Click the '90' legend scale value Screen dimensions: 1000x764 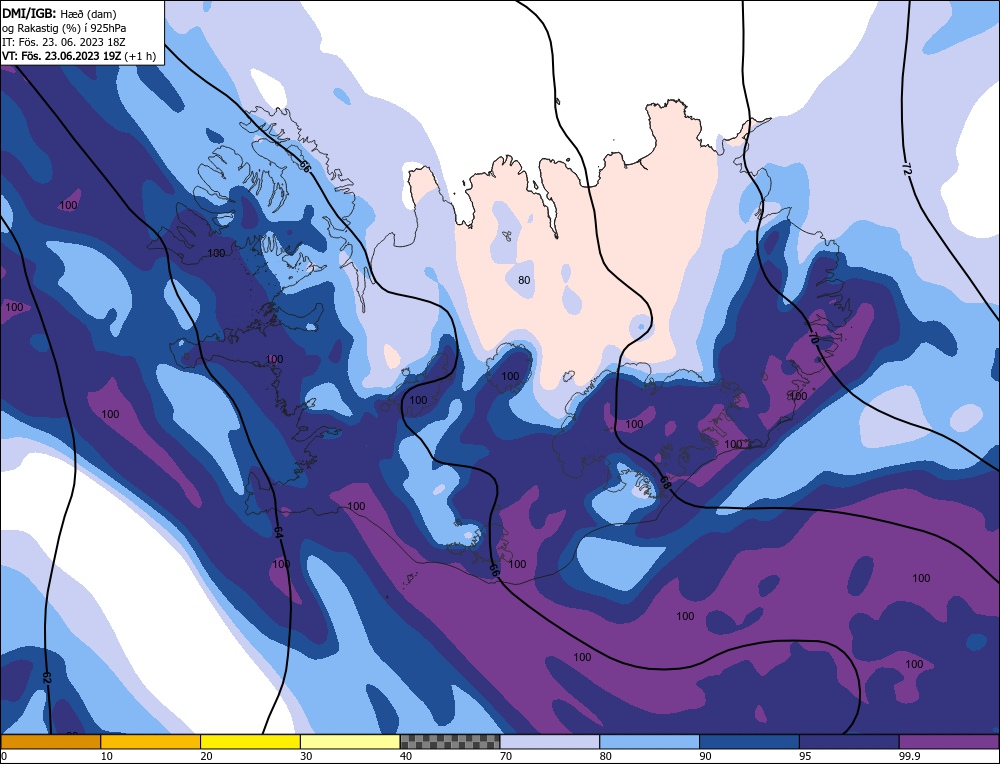point(705,756)
